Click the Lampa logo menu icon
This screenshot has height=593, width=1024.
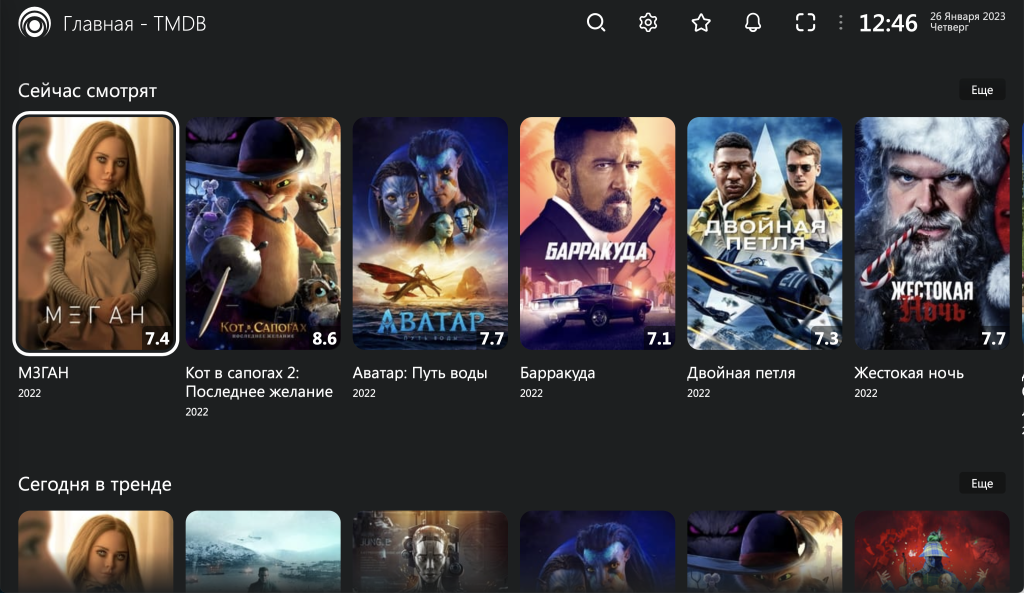(34, 23)
